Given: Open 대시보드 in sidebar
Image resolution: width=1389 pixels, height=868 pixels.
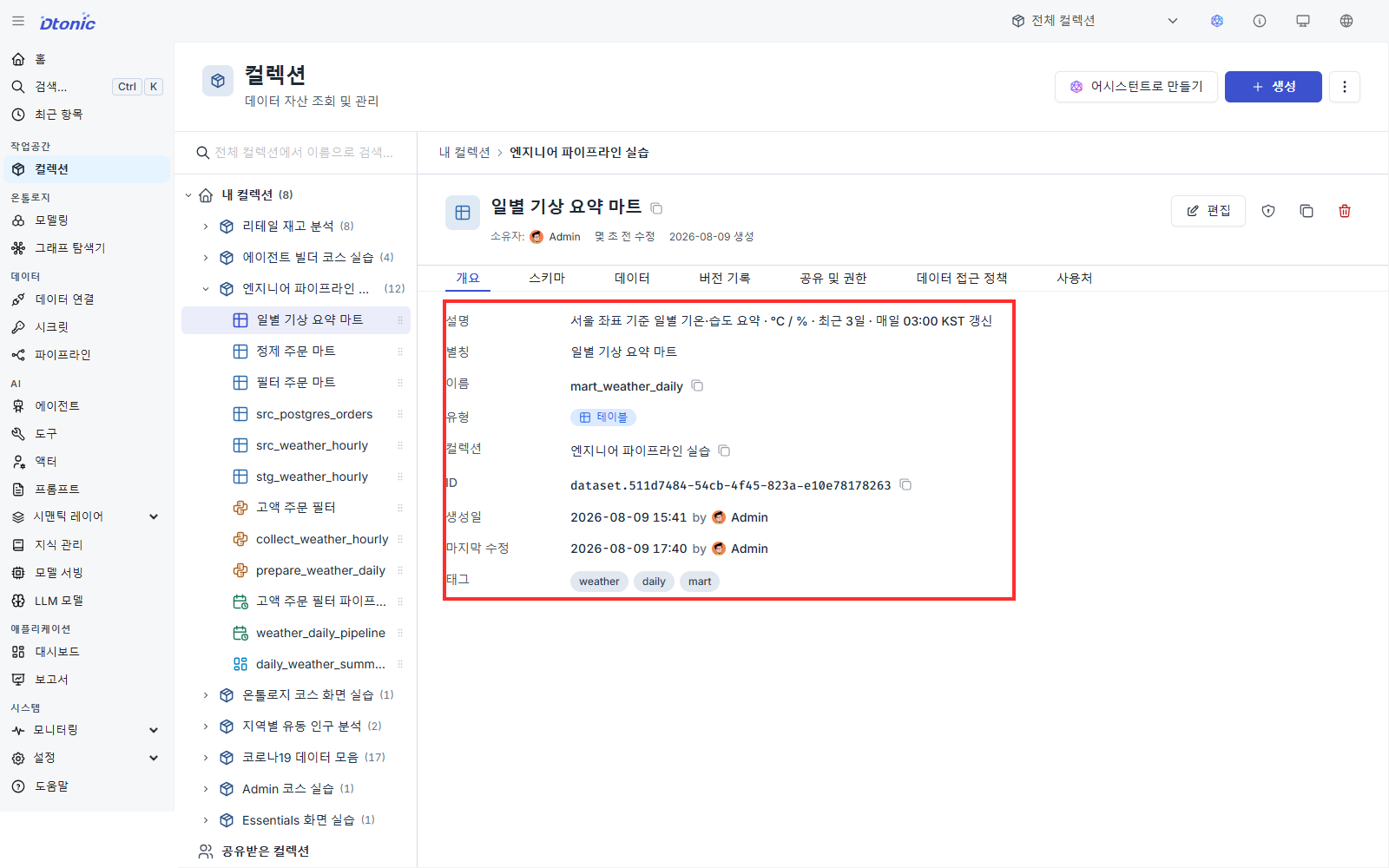Looking at the screenshot, I should point(87,652).
